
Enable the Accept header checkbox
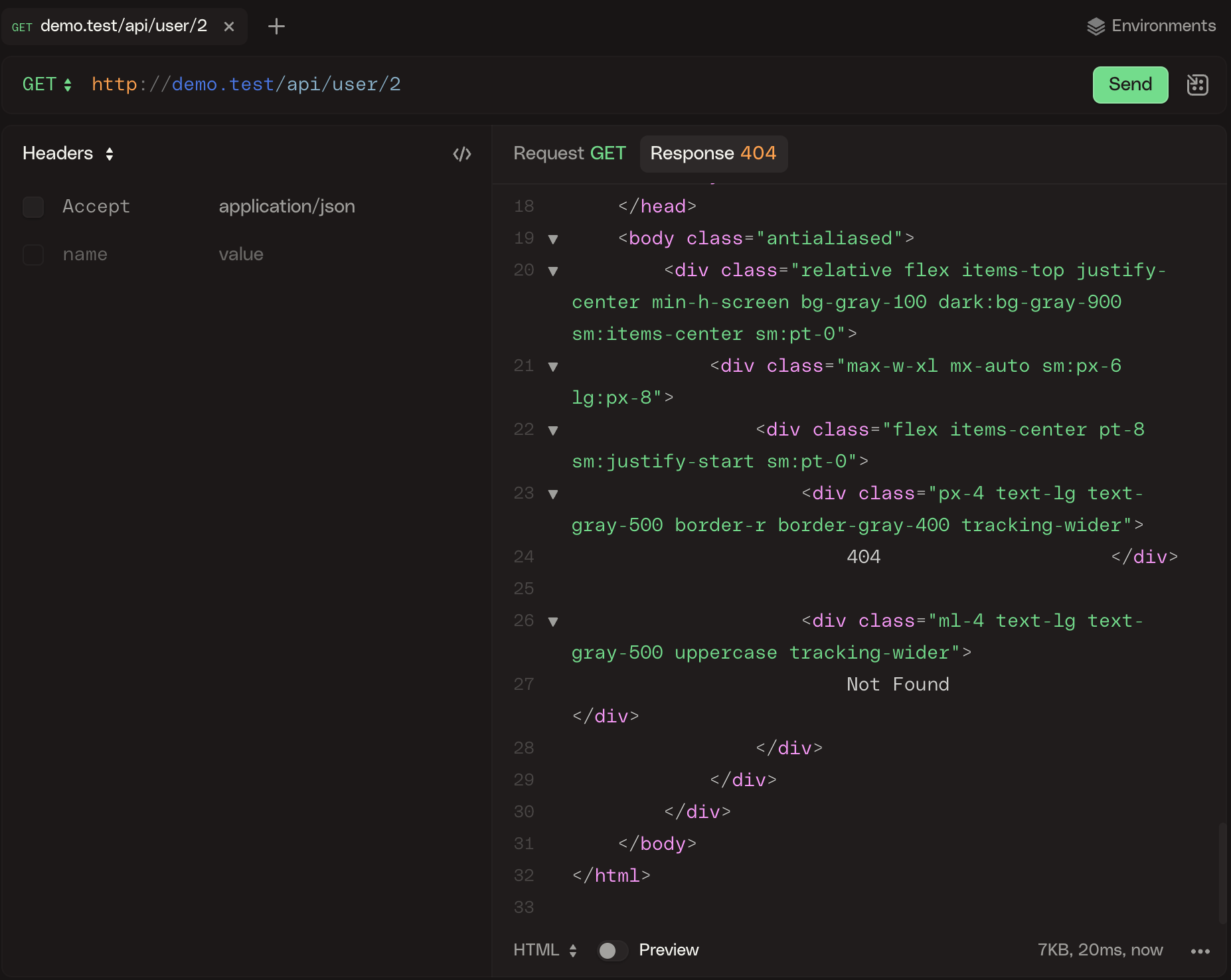pyautogui.click(x=33, y=207)
